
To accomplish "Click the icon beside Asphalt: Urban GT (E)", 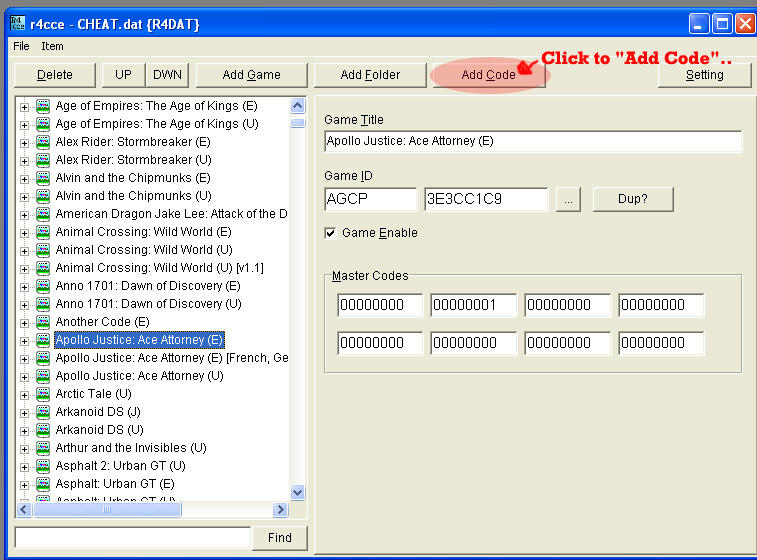I will click(43, 484).
